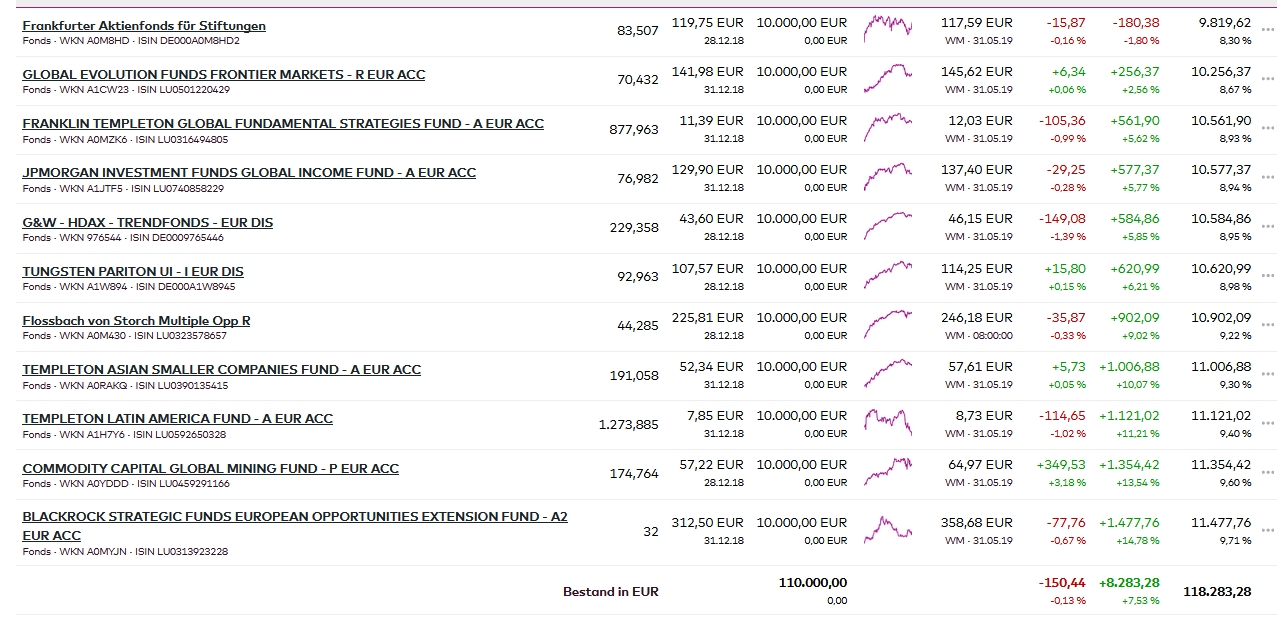The image size is (1286, 618).
Task: Show actions menu for Templeton Latin America Fund
Action: click(1268, 423)
